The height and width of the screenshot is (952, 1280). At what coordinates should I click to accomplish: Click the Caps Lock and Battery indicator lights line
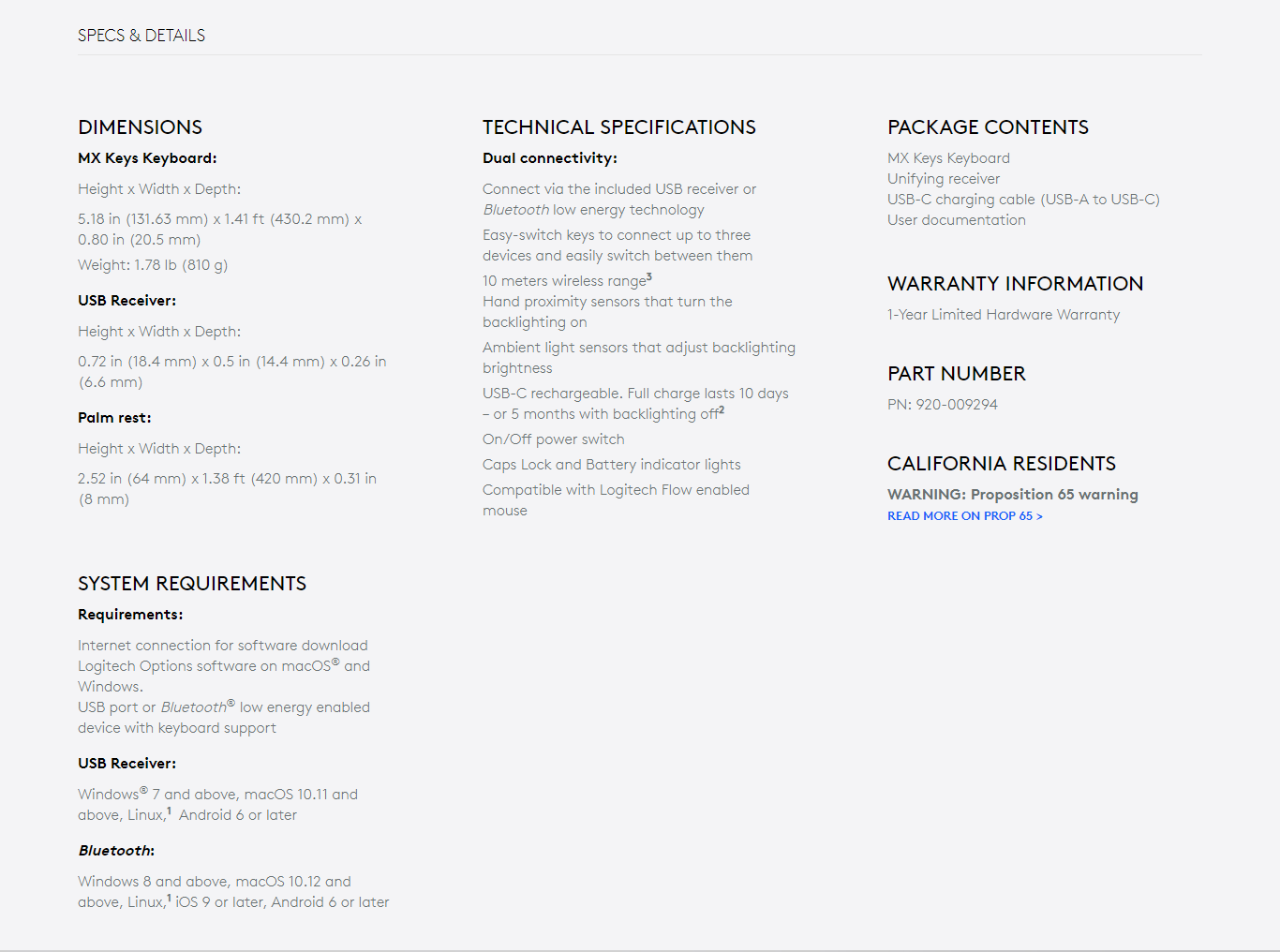pos(611,465)
